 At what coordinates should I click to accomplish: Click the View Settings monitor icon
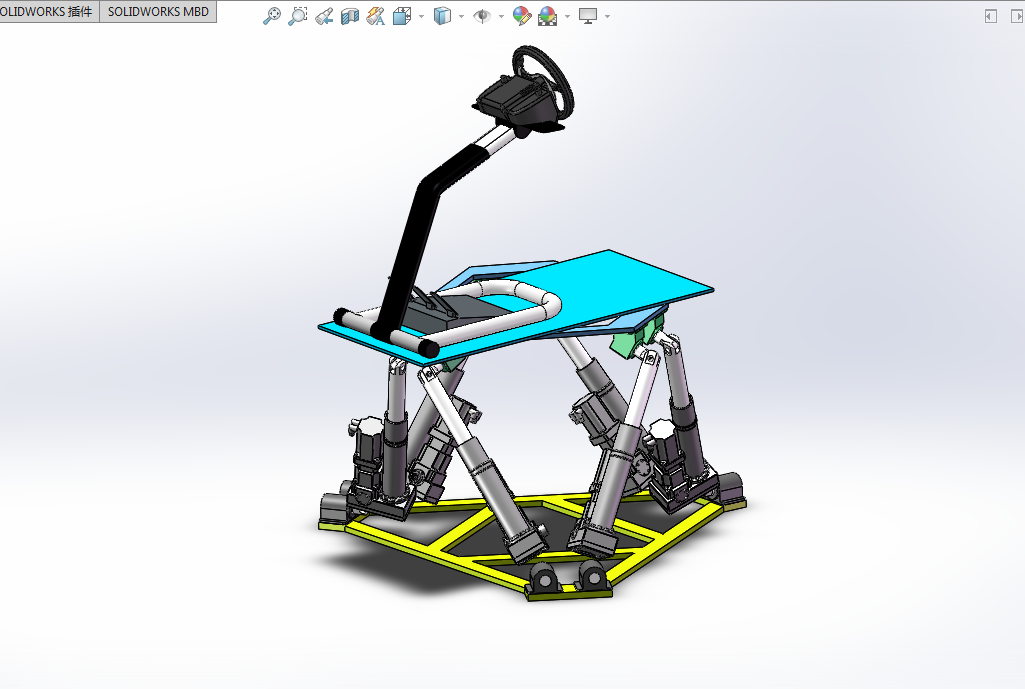tap(588, 16)
